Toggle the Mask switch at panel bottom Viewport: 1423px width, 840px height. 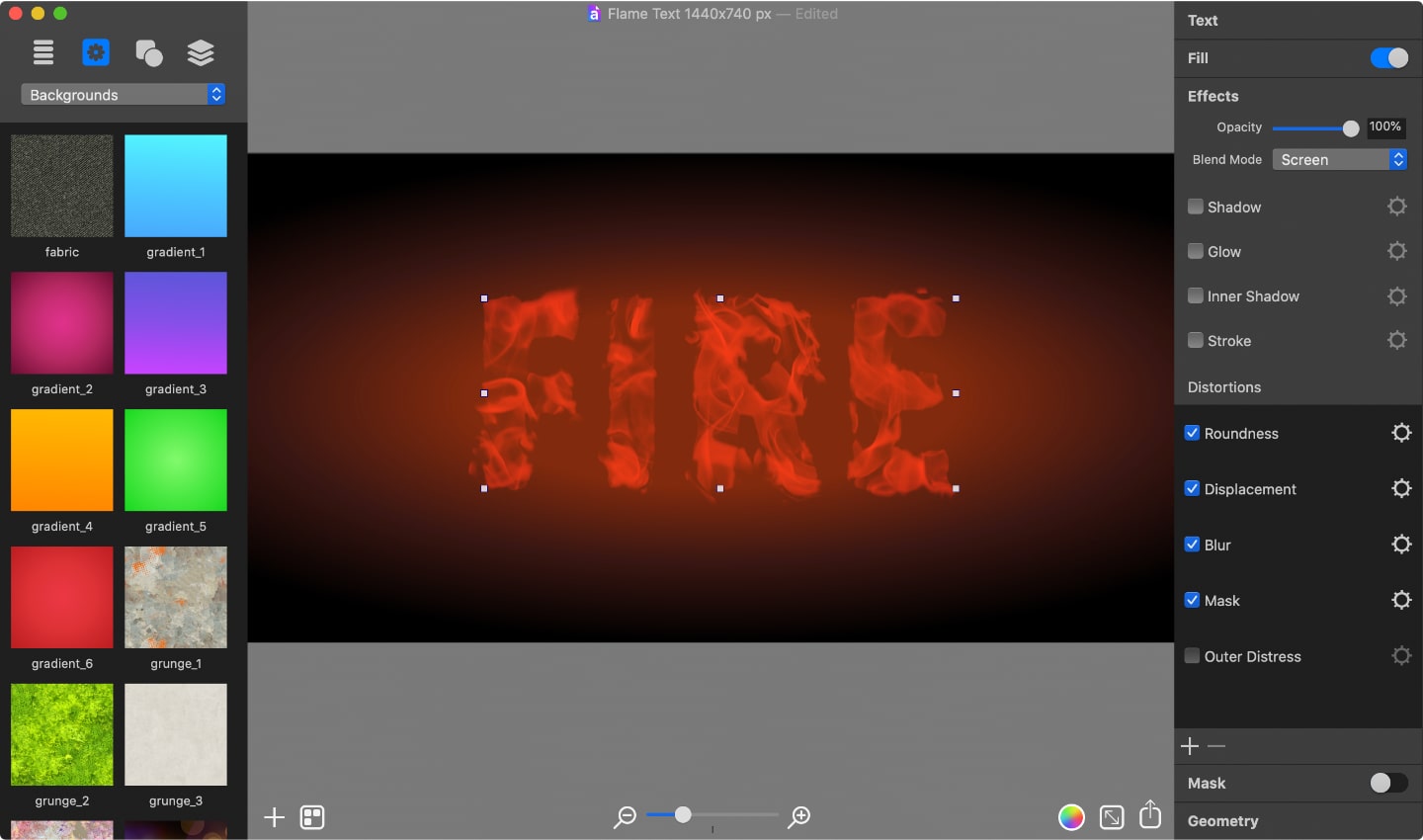[1388, 783]
